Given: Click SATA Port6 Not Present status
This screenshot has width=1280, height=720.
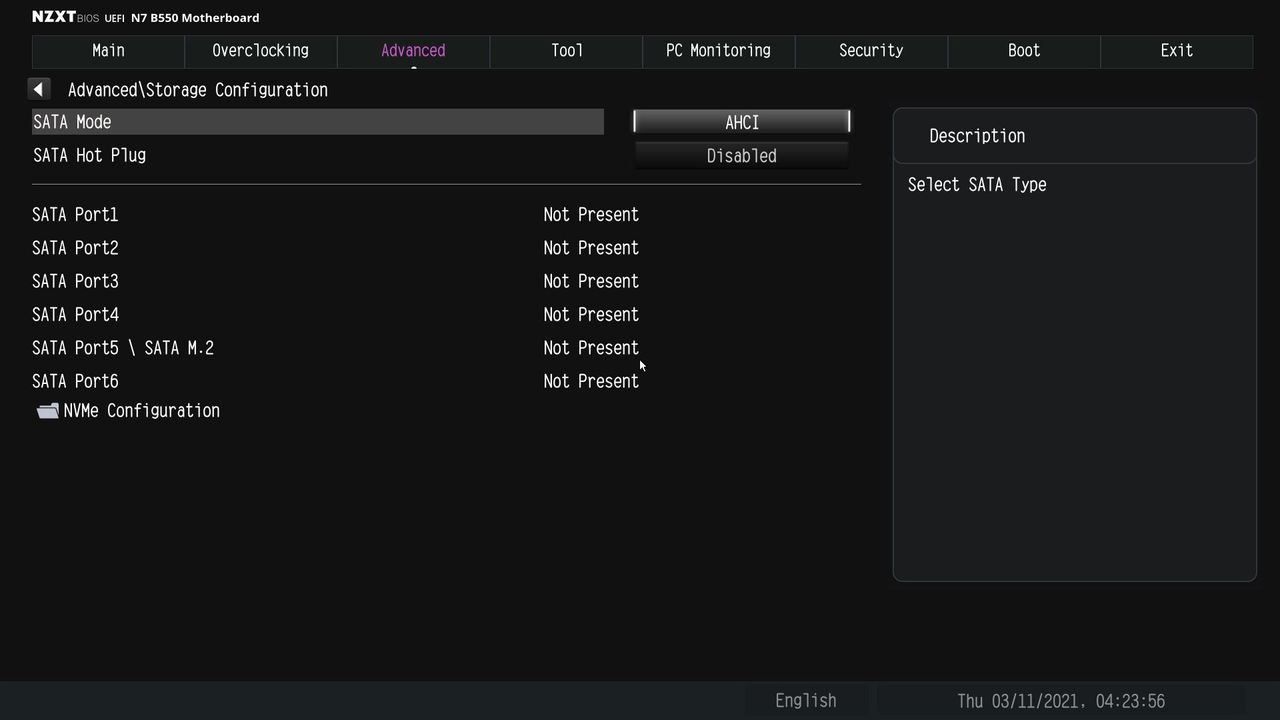Looking at the screenshot, I should [x=591, y=381].
